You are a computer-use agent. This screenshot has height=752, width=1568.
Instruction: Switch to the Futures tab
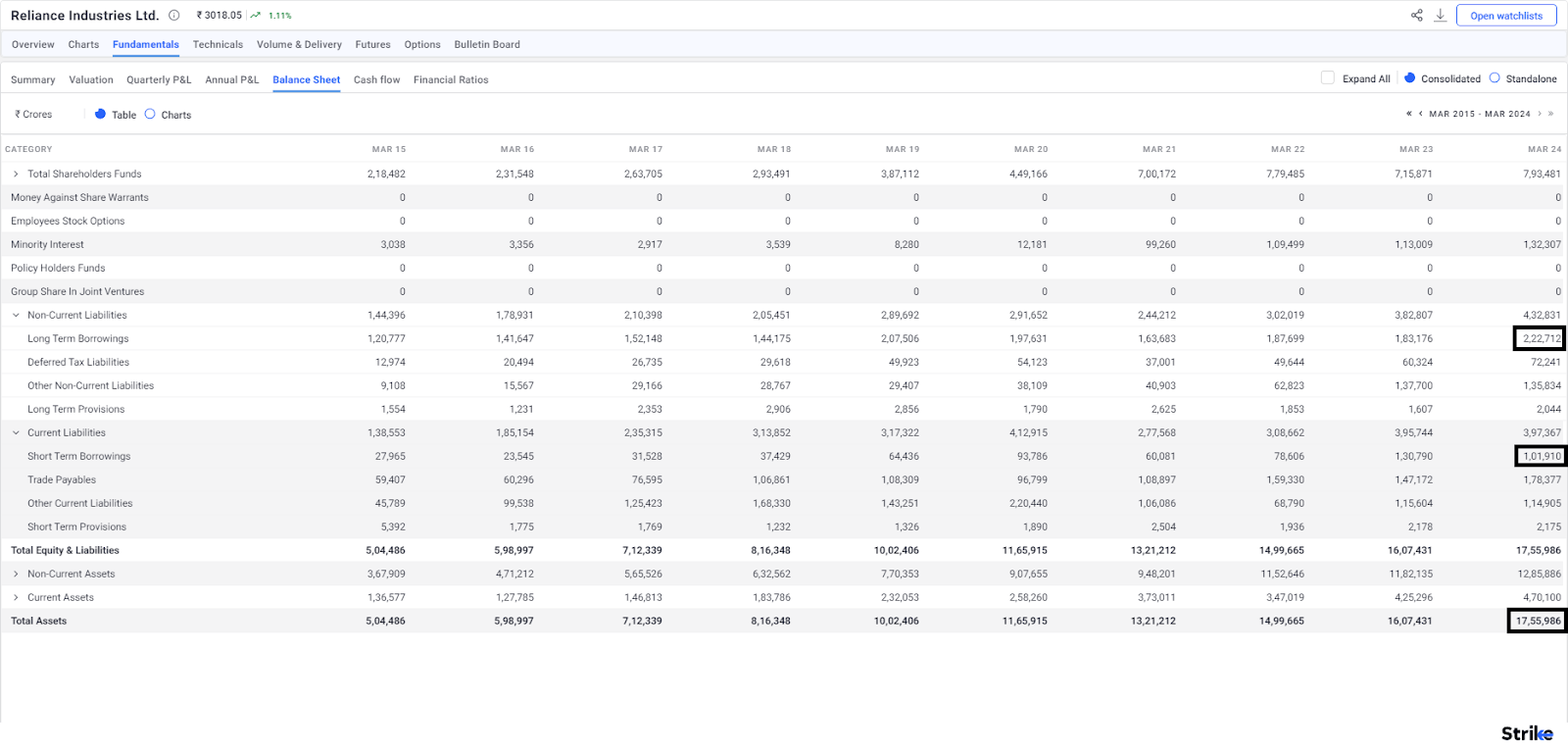(x=372, y=44)
